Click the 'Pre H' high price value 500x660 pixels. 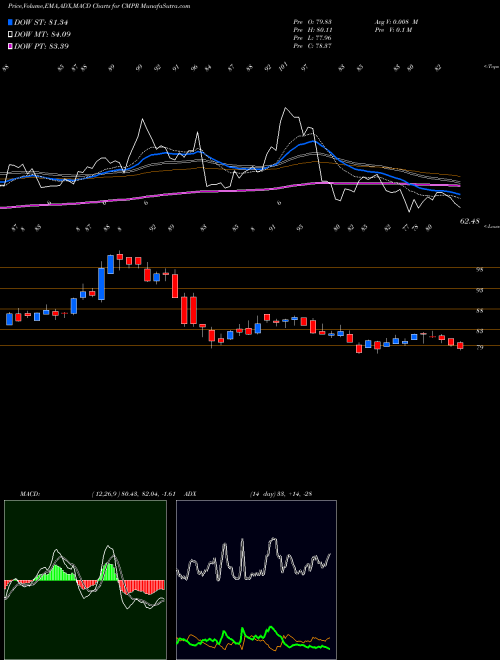click(312, 30)
